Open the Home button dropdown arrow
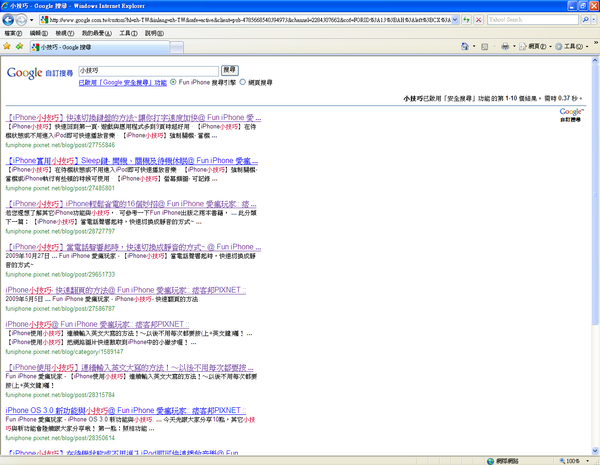The height and width of the screenshot is (465, 600). pos(474,46)
